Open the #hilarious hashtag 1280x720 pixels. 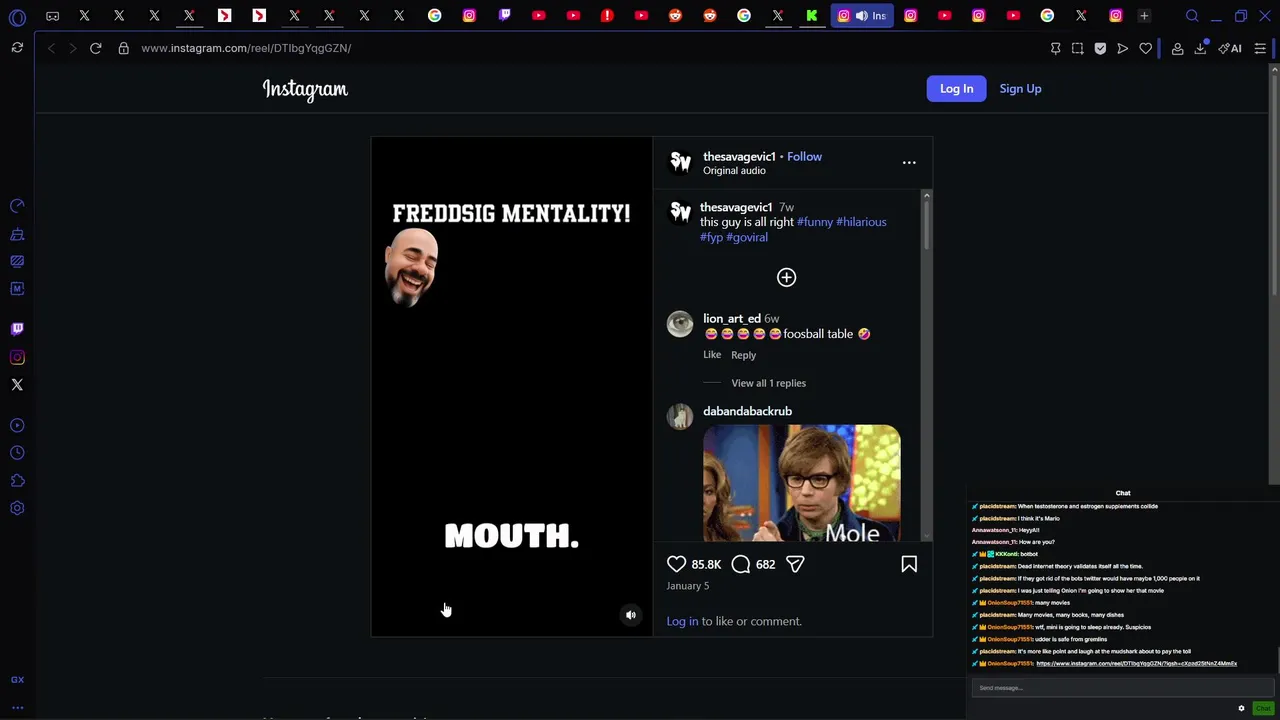pyautogui.click(x=861, y=222)
